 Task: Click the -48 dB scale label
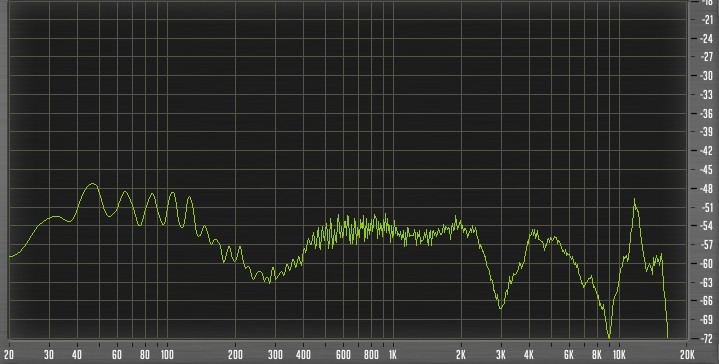pyautogui.click(x=707, y=188)
